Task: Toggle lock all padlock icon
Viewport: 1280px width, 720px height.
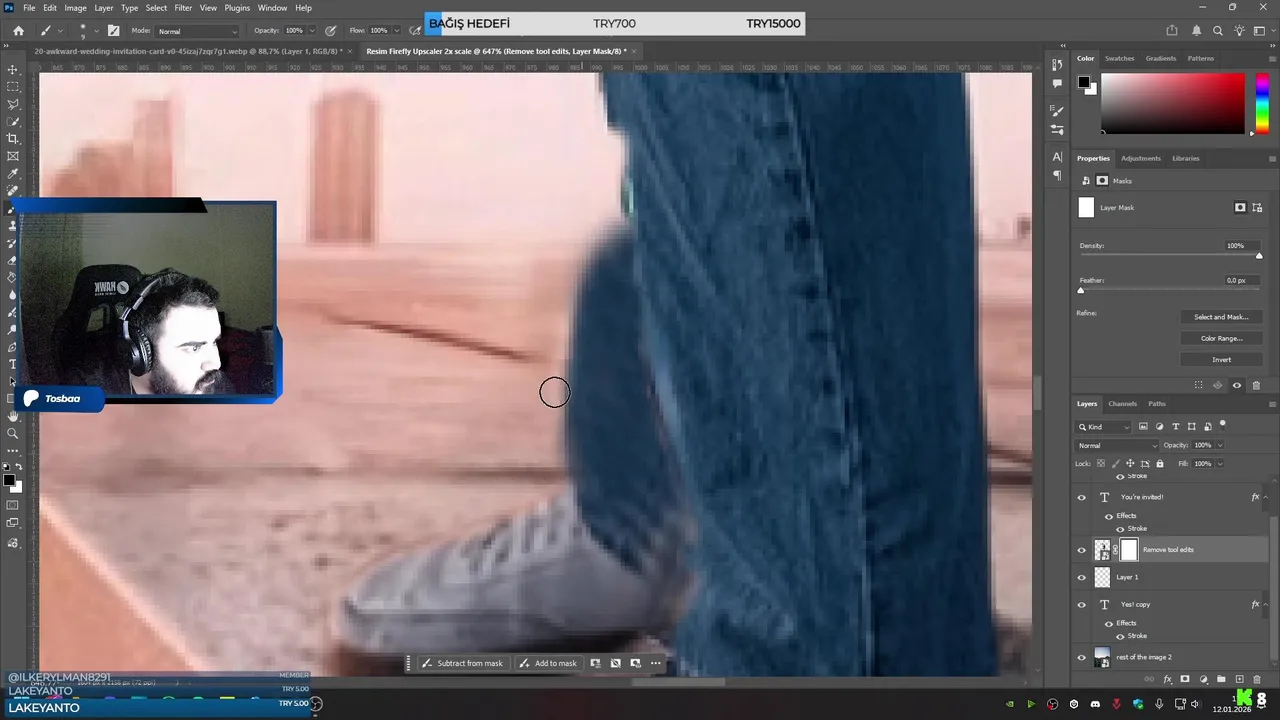Action: click(1159, 463)
